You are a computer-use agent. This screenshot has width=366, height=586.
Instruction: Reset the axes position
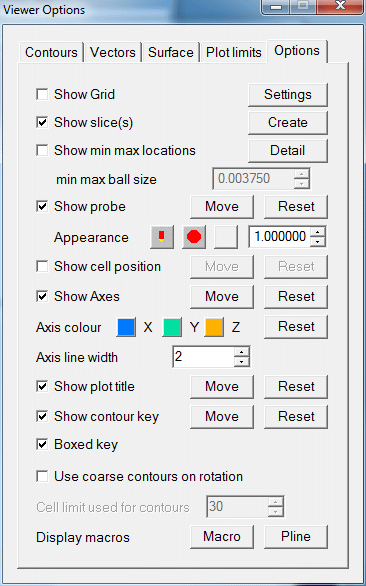[x=296, y=297]
